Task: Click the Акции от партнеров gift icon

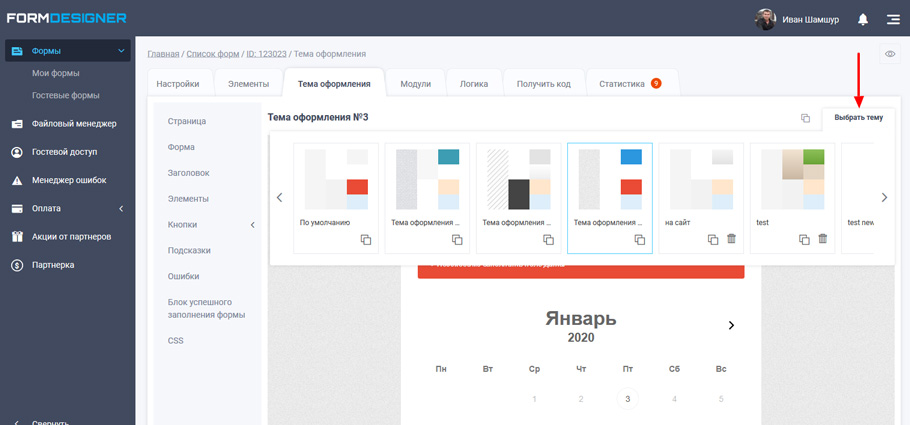Action: tap(17, 237)
